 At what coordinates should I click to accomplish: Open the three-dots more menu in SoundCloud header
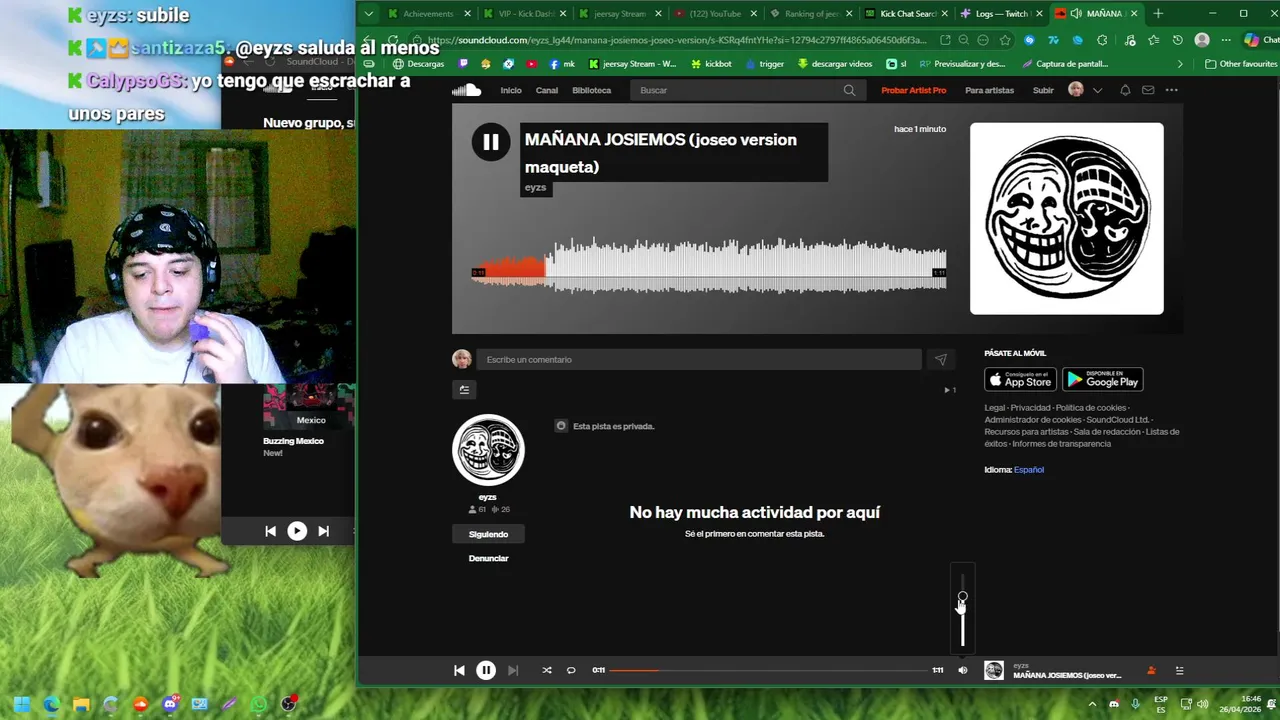coord(1171,90)
